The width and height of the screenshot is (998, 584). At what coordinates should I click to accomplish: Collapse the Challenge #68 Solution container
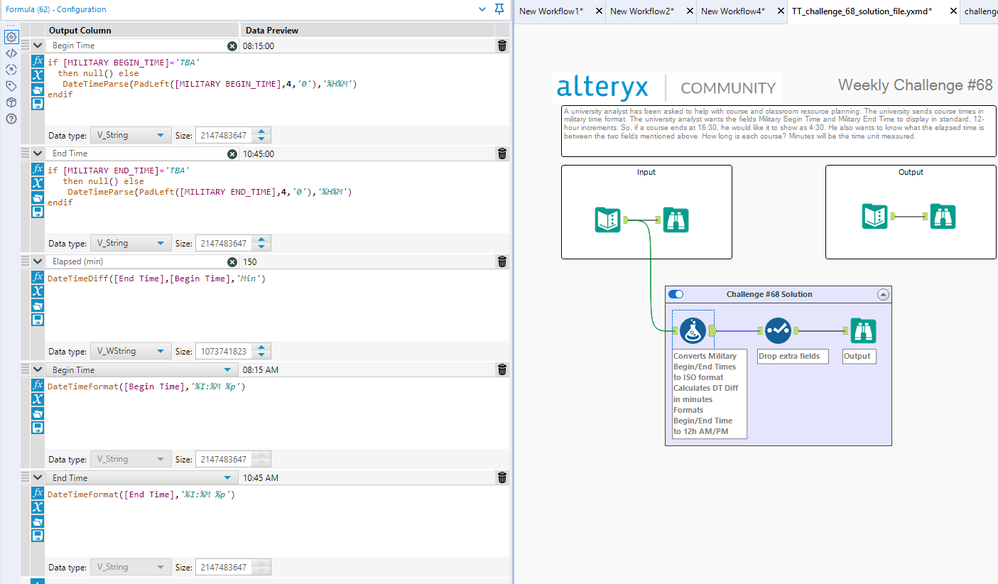(x=883, y=294)
